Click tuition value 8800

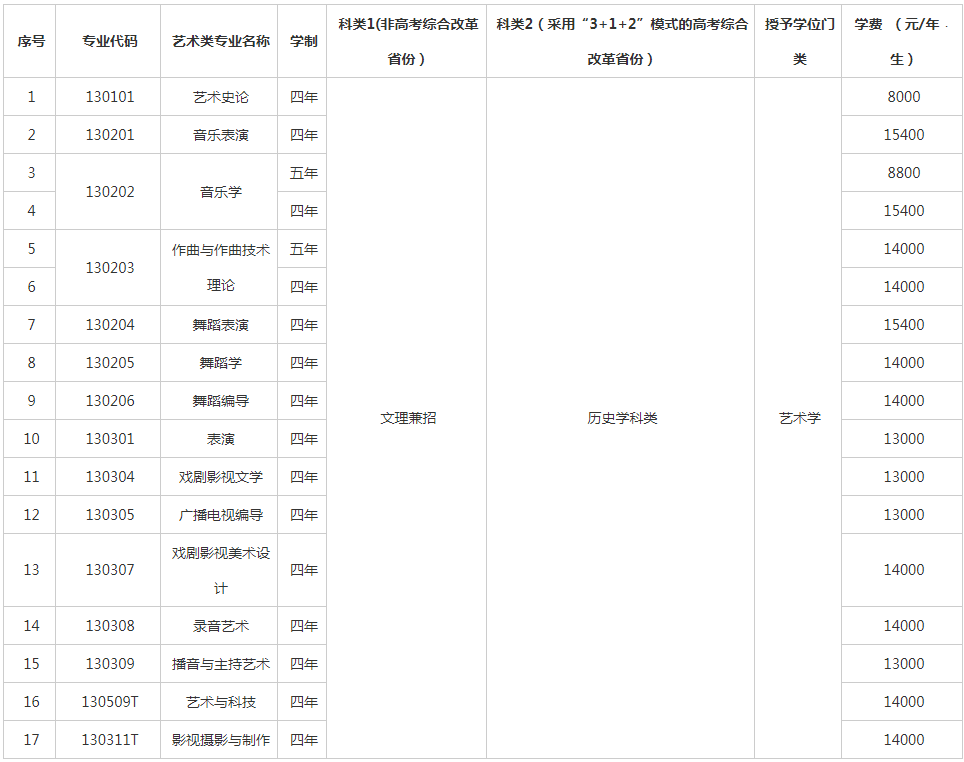pos(903,173)
